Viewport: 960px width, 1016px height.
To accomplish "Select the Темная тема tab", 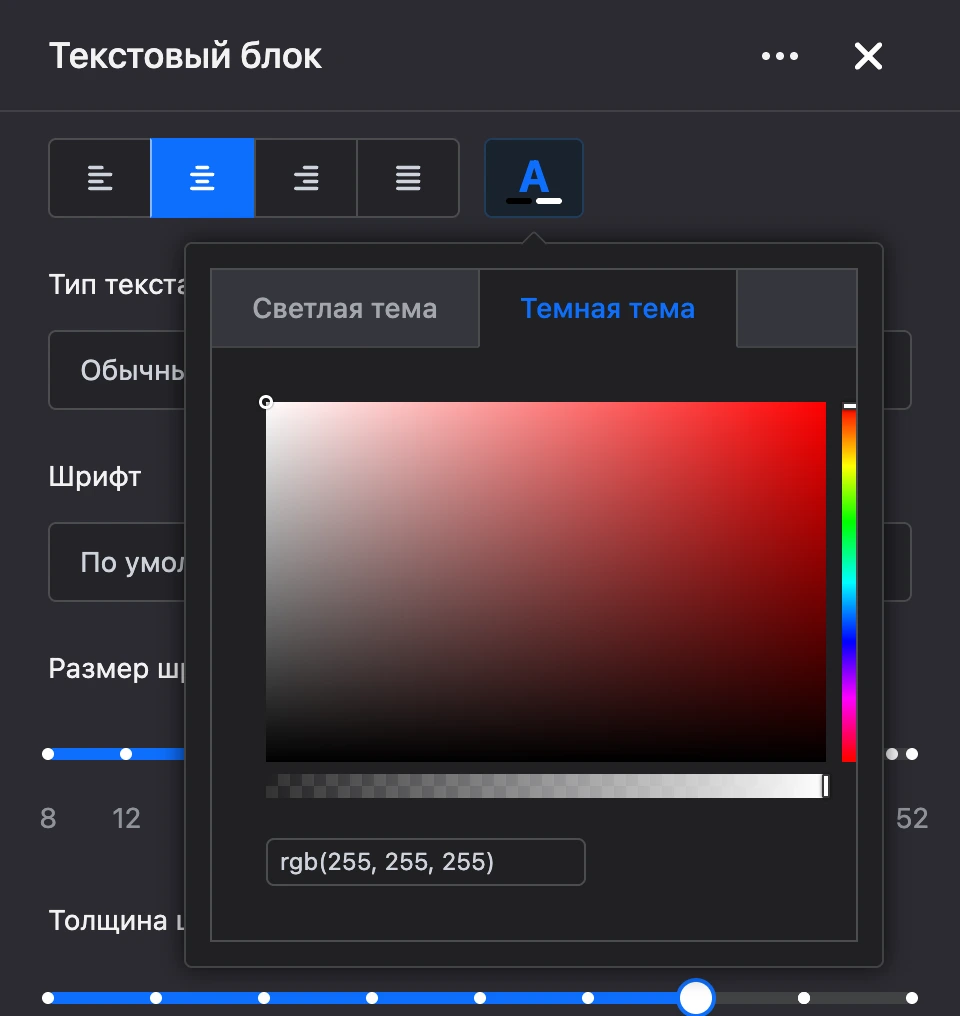I will coord(608,308).
